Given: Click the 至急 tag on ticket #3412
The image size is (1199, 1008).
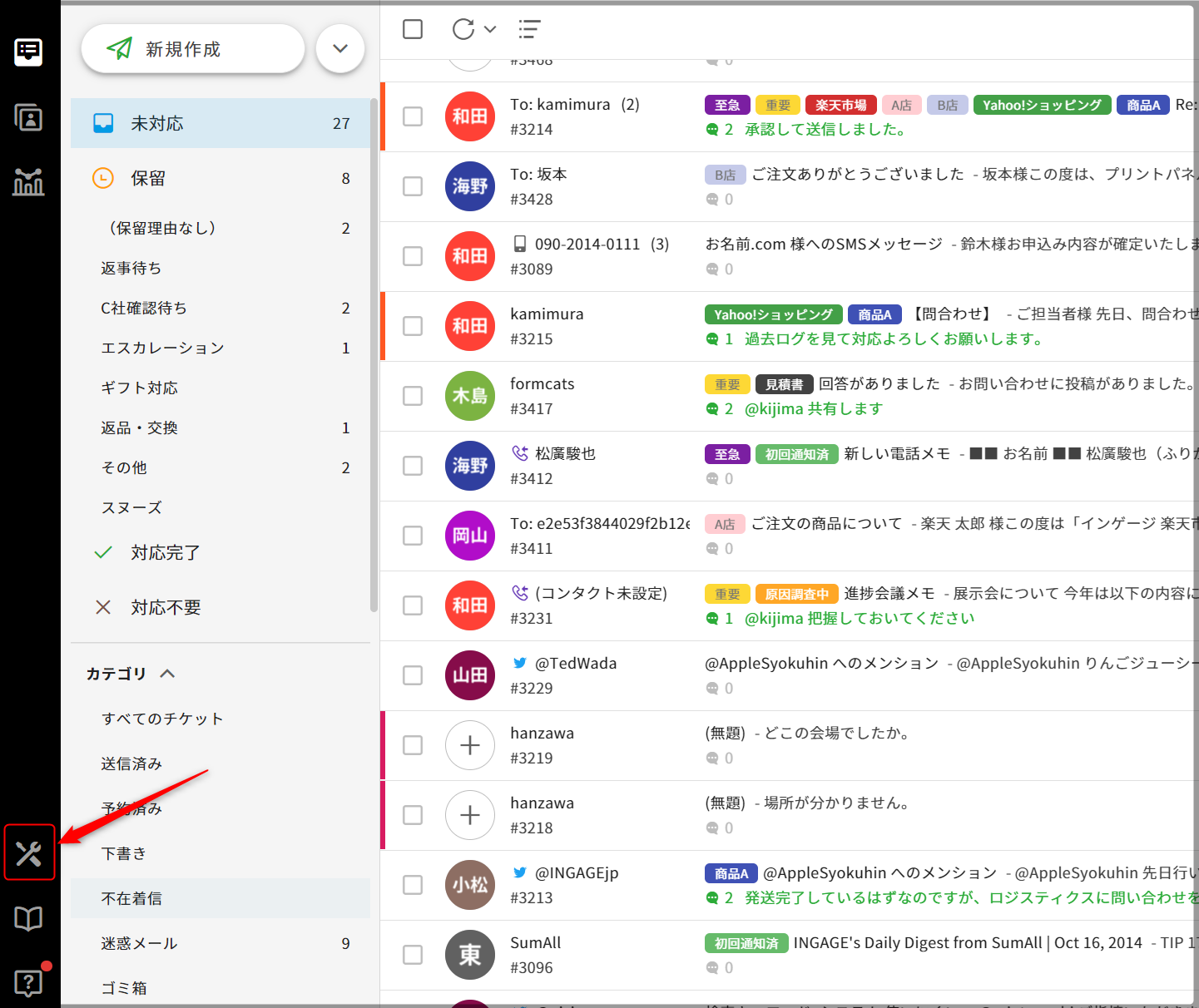Looking at the screenshot, I should pyautogui.click(x=727, y=454).
